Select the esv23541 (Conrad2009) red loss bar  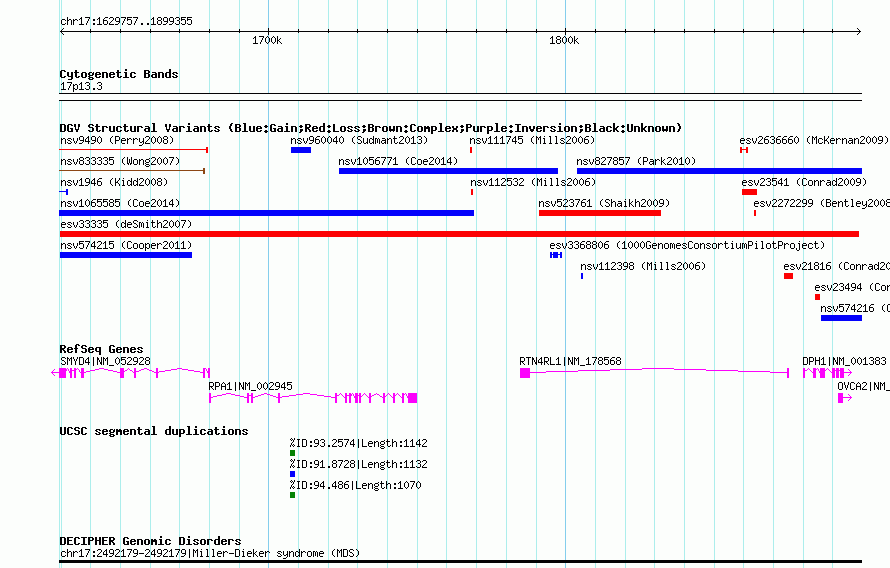tap(749, 192)
